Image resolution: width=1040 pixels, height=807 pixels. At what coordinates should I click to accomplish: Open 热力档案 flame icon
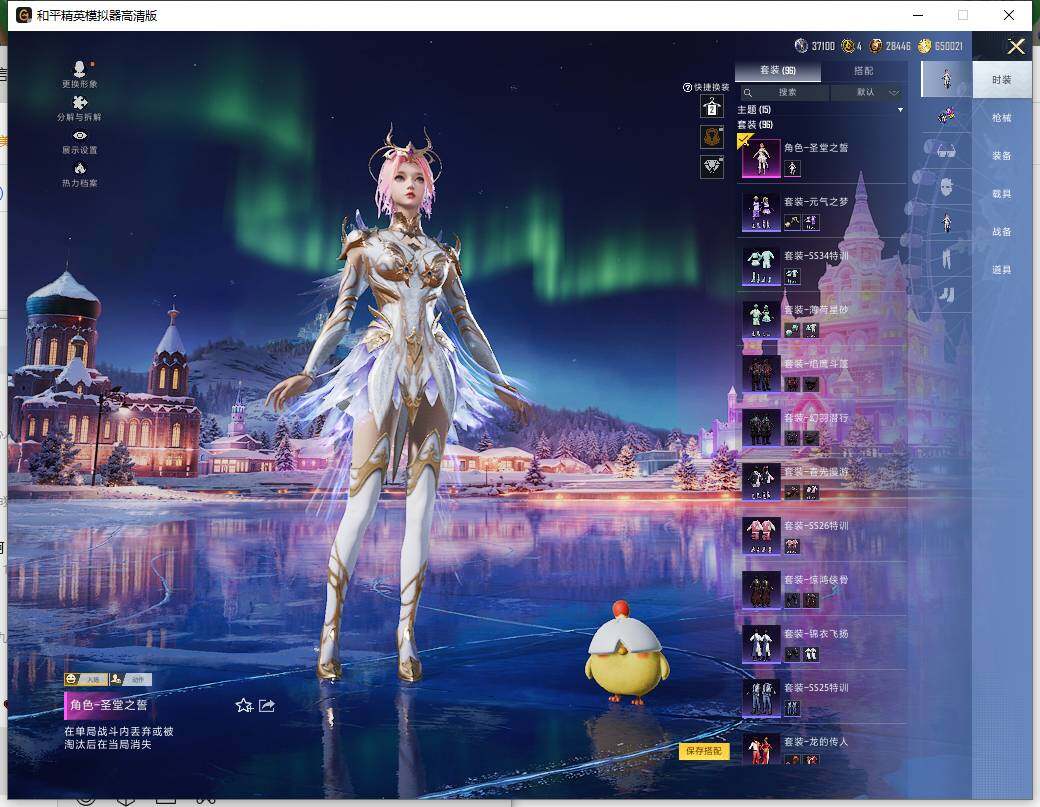click(x=80, y=168)
